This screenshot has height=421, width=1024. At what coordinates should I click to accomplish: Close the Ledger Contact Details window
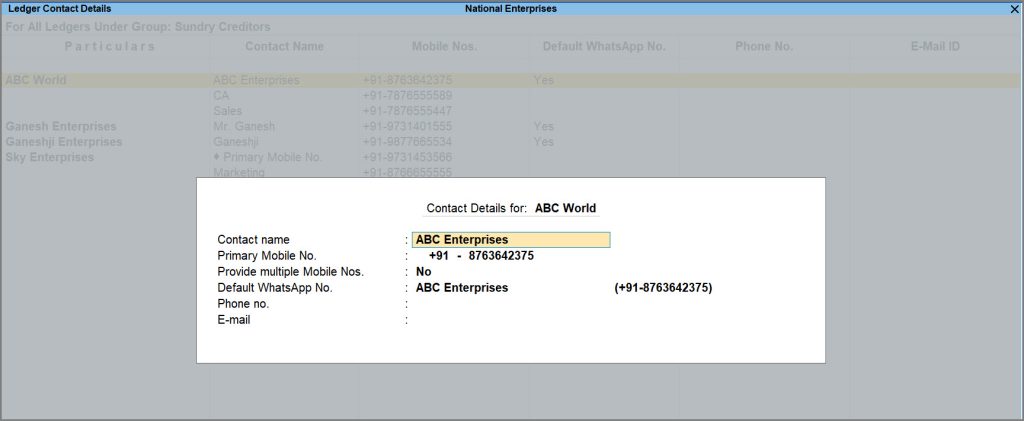(1014, 8)
